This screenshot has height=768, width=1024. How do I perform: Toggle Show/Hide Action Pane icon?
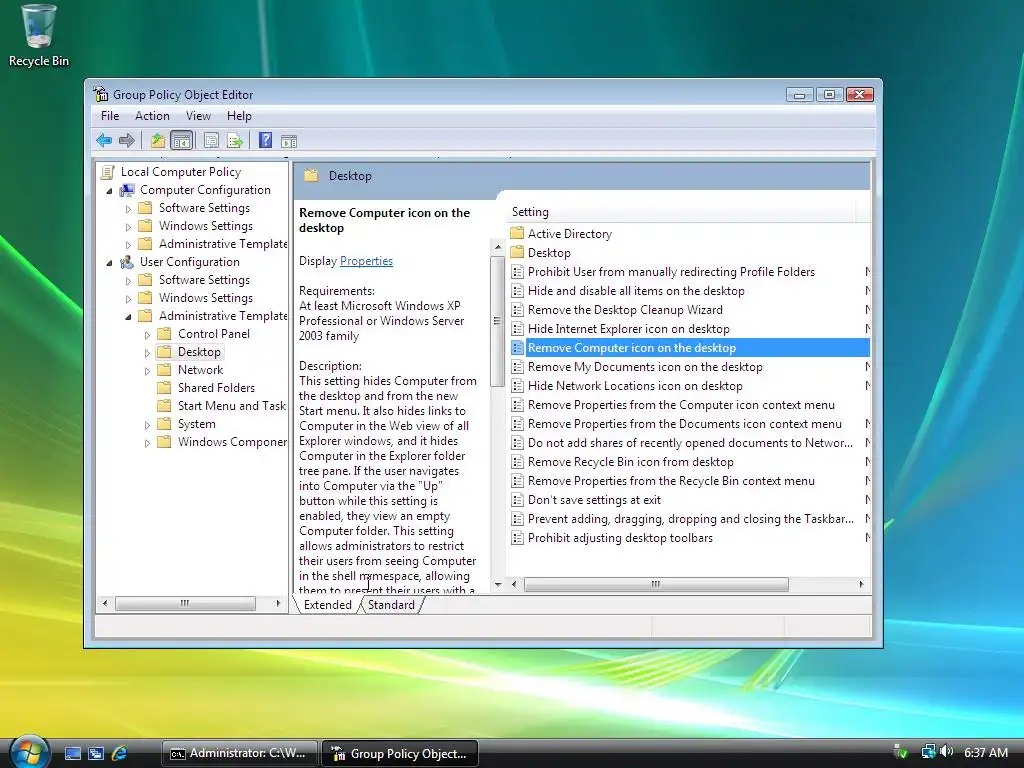(x=289, y=140)
